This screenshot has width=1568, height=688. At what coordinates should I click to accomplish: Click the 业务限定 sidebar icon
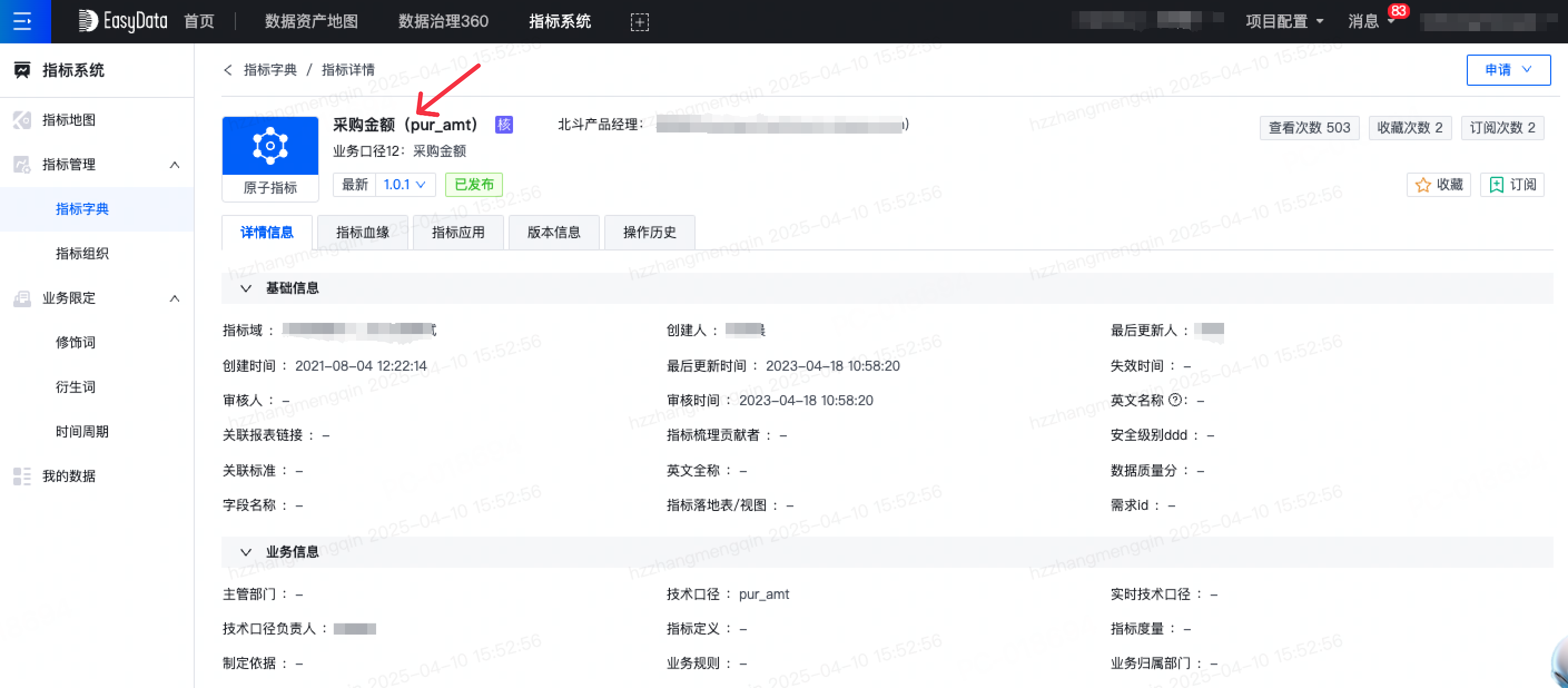tap(22, 298)
